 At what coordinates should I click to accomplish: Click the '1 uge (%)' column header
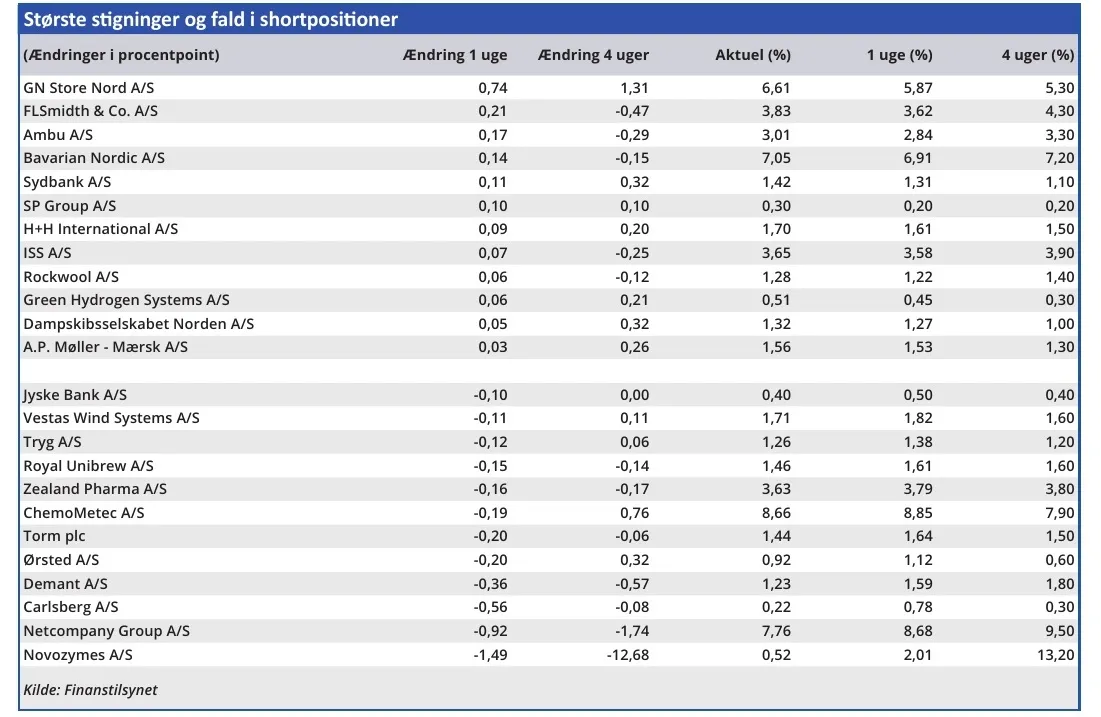click(x=899, y=55)
